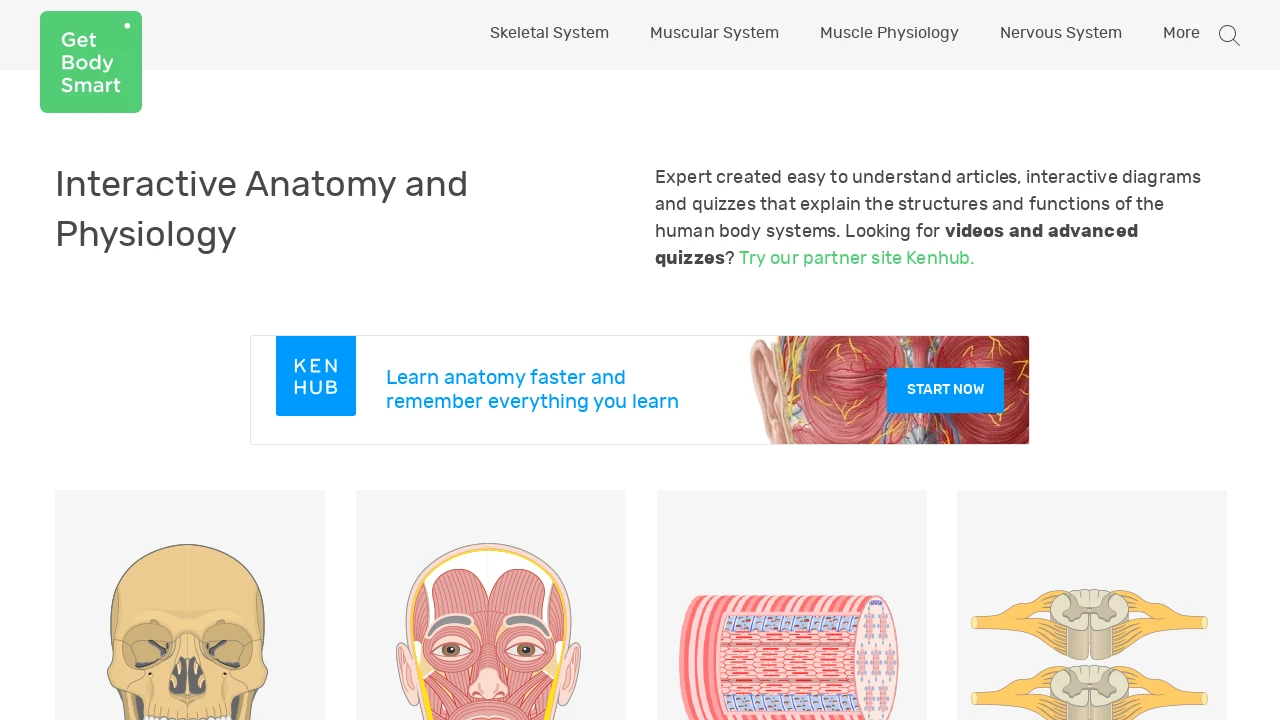
Task: Select the spinal cord illustration card
Action: (1092, 605)
